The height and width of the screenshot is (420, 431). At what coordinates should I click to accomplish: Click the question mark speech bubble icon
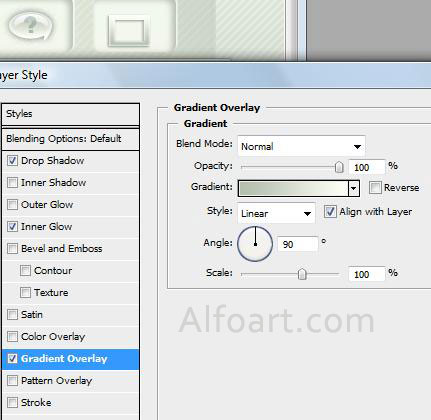(x=31, y=25)
